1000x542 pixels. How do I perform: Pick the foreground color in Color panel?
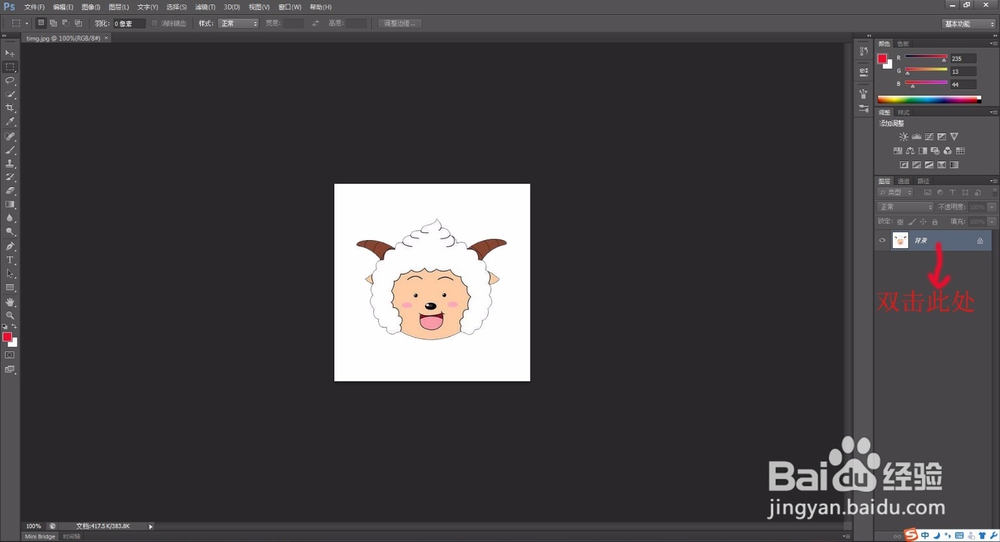pos(882,59)
